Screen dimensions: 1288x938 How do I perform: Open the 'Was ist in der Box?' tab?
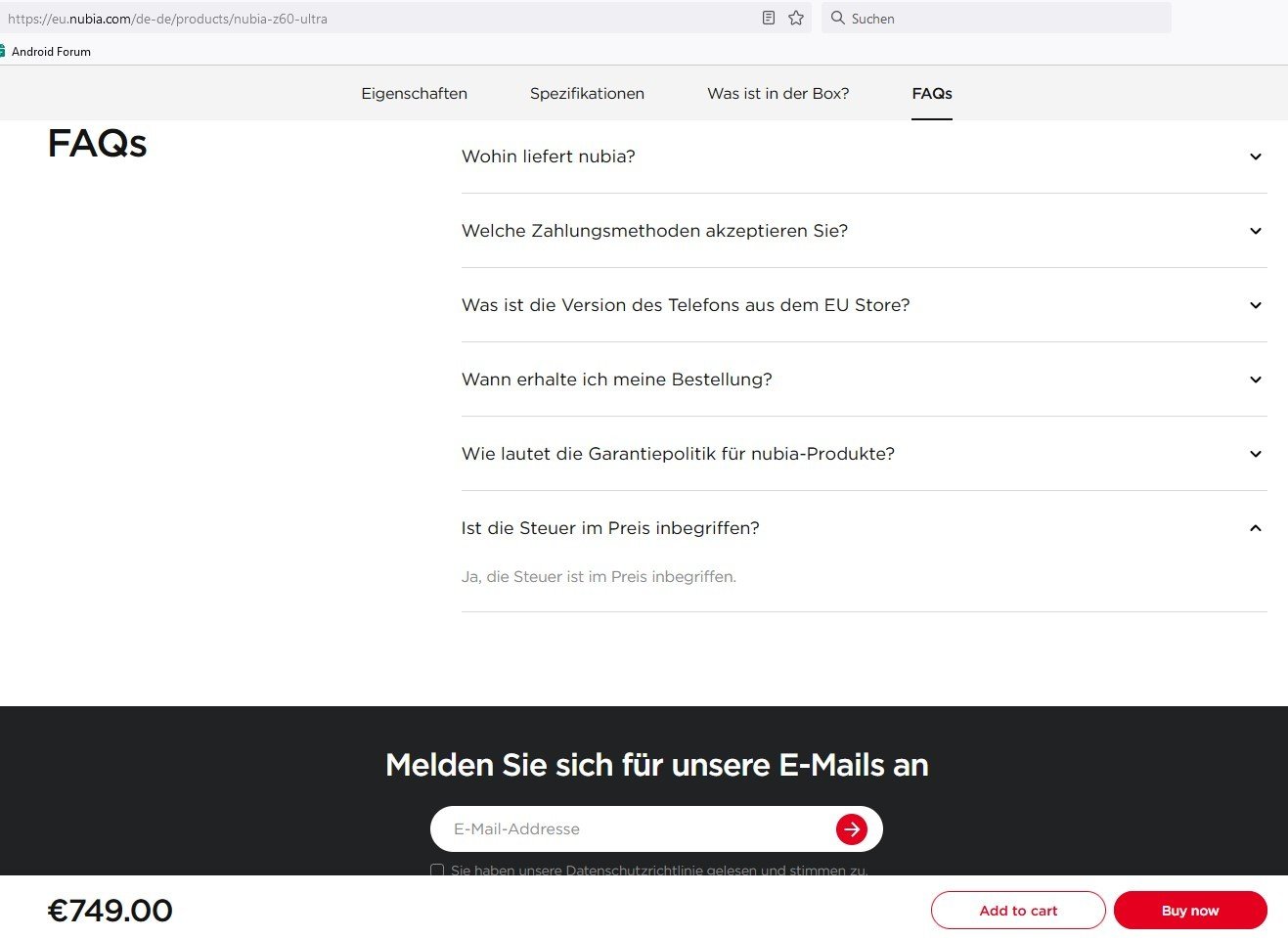click(x=777, y=94)
